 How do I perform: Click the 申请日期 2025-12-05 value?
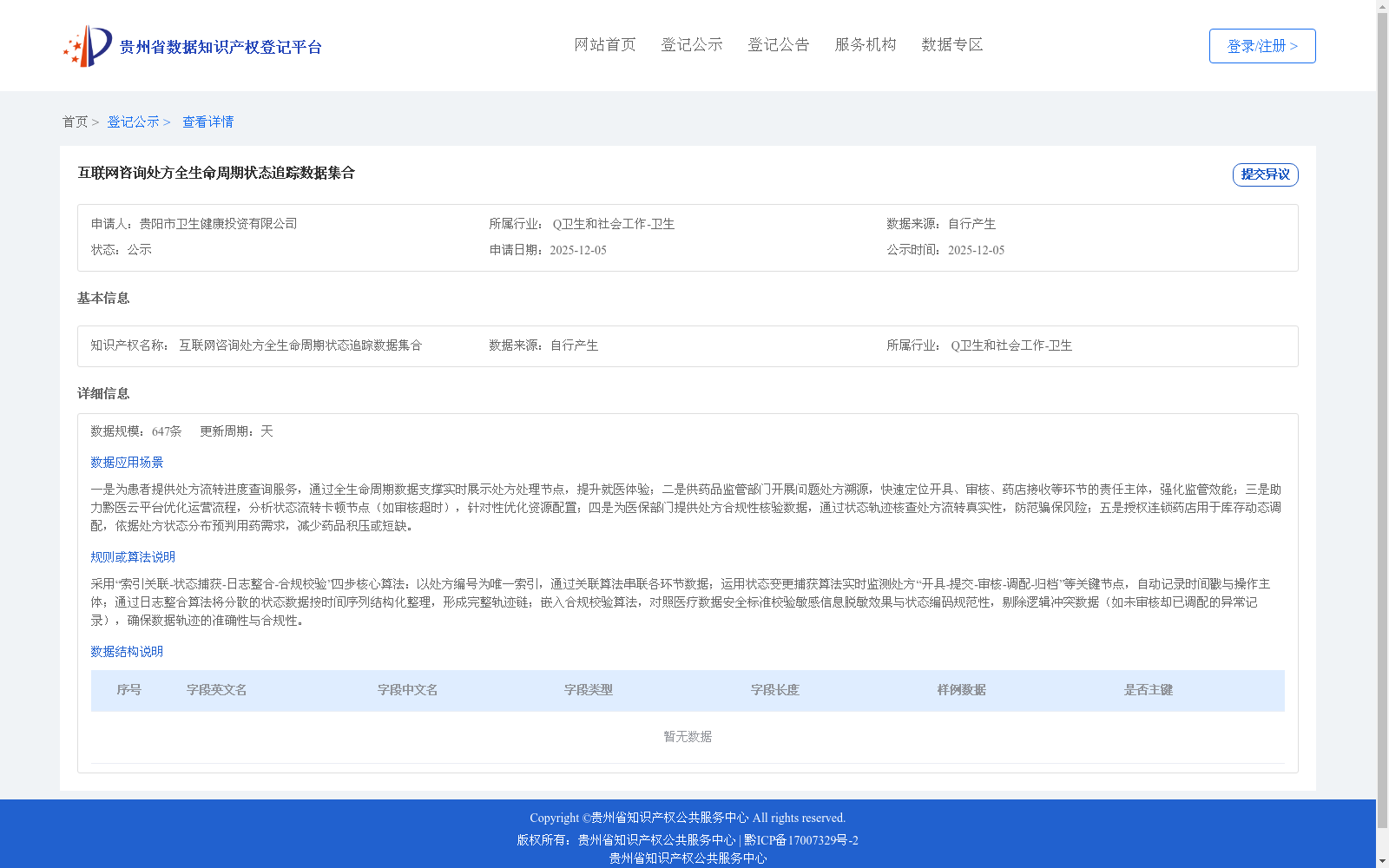tap(578, 250)
